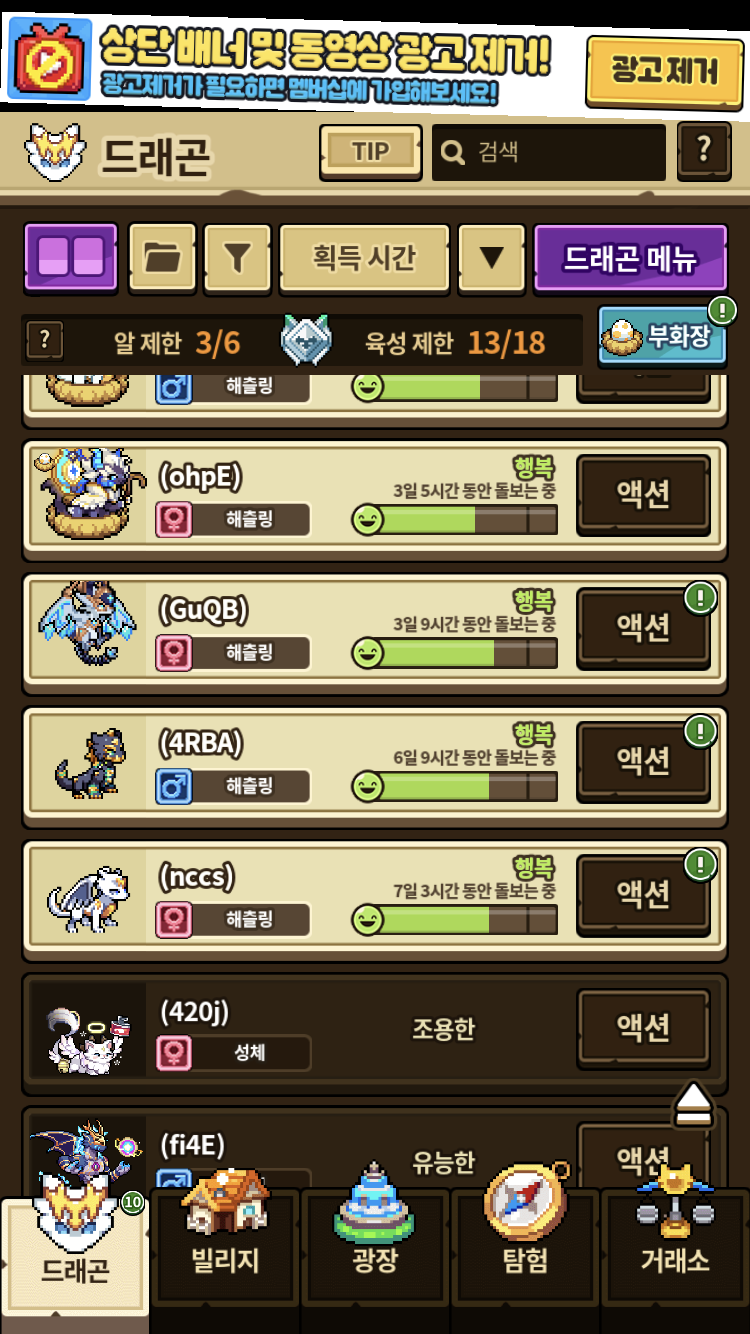Viewport: 750px width, 1334px height.
Task: Open the 드래곤 메뉴 button
Action: [631, 258]
